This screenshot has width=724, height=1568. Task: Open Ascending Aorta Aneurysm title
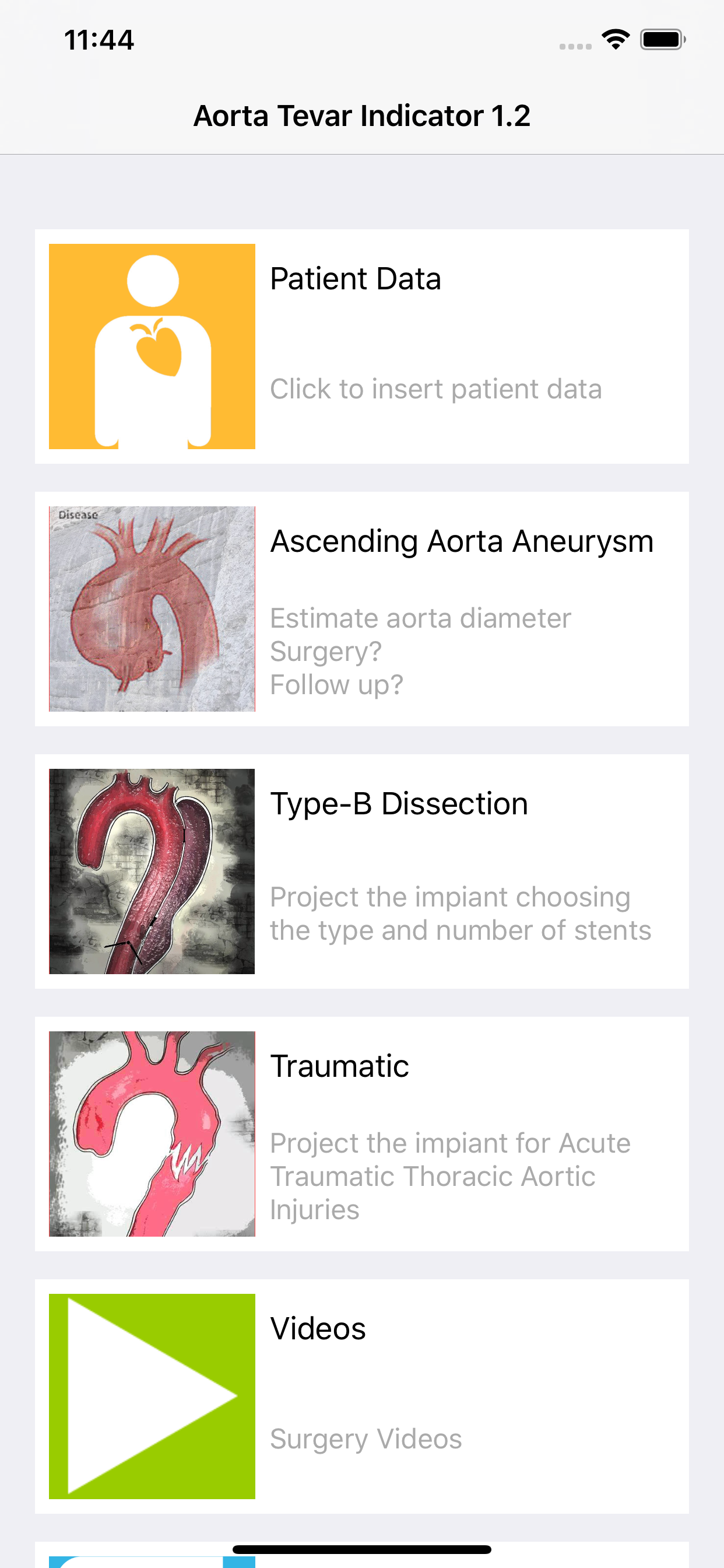[462, 541]
